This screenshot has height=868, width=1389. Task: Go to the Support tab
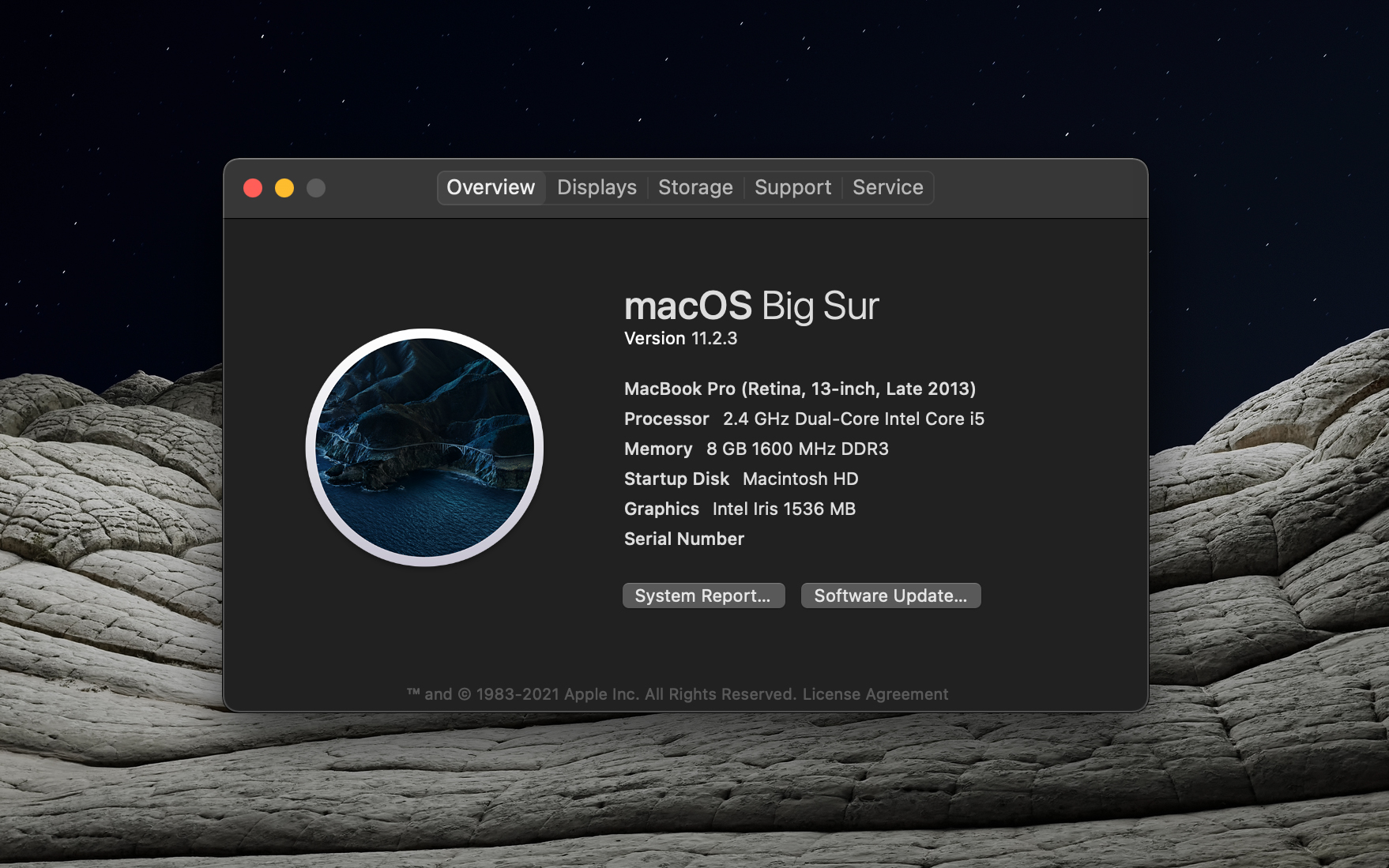click(x=792, y=188)
